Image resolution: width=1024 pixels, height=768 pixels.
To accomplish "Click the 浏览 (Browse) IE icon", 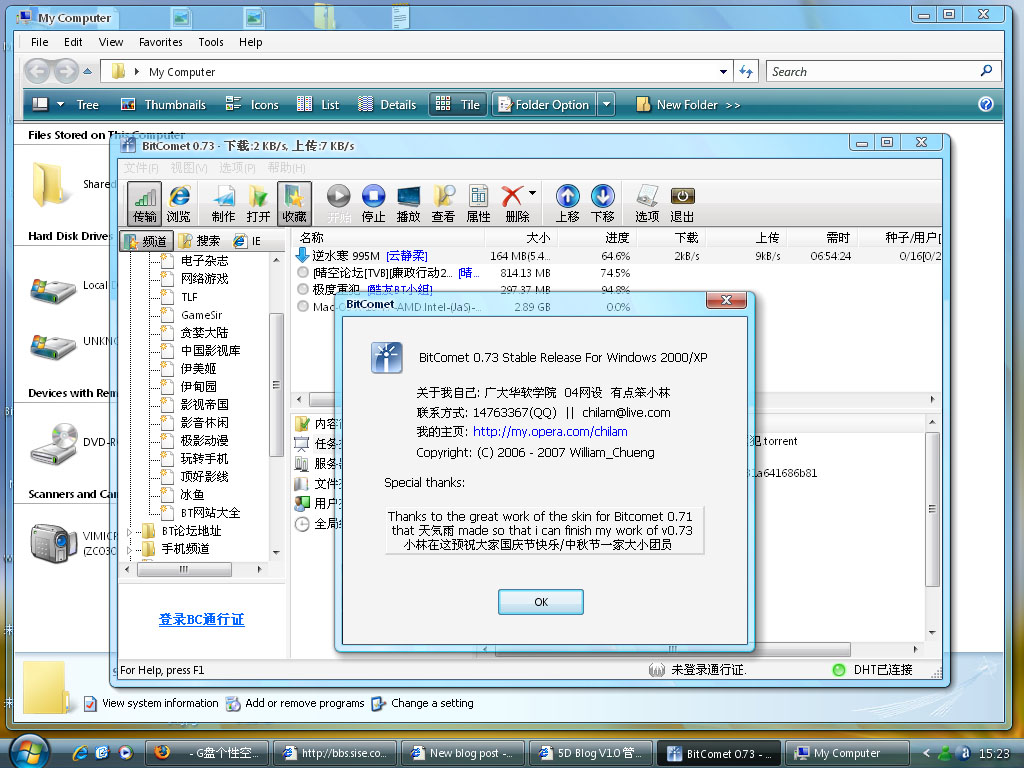I will (179, 203).
